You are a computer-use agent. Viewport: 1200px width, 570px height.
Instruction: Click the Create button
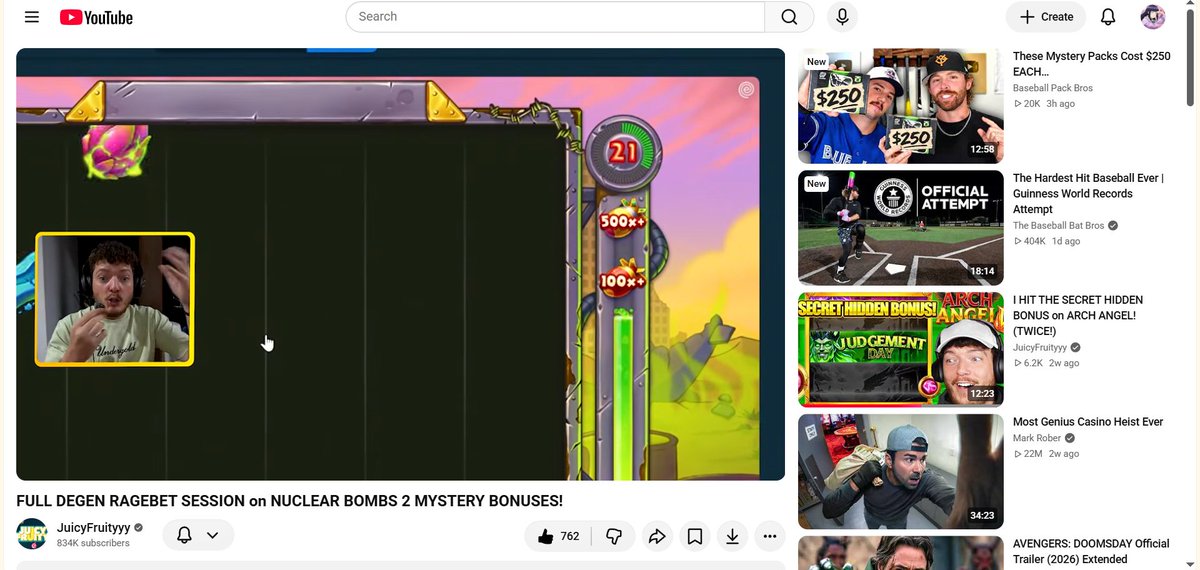[x=1046, y=17]
